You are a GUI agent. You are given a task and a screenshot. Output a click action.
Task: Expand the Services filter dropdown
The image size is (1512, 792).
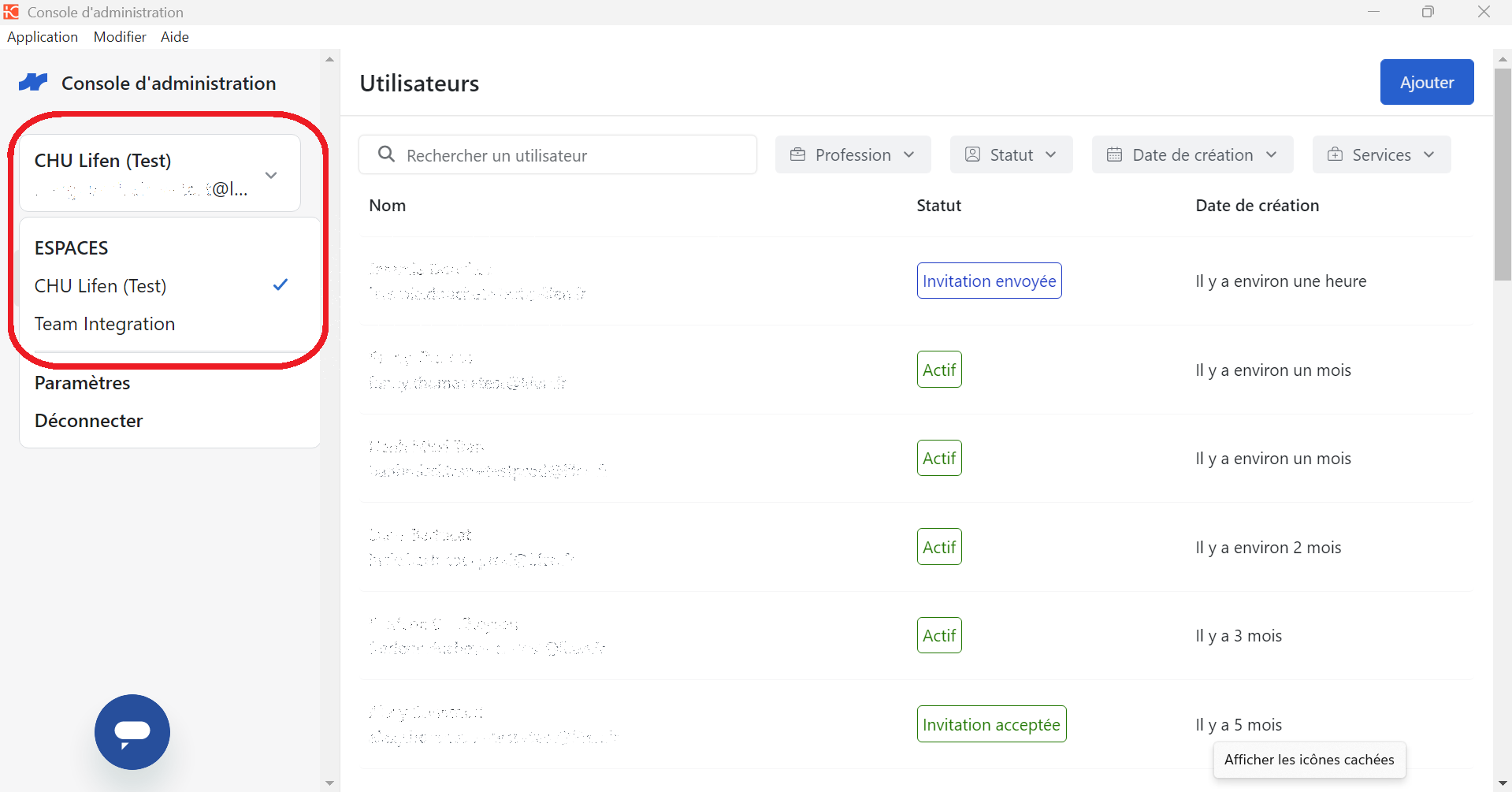(x=1381, y=154)
